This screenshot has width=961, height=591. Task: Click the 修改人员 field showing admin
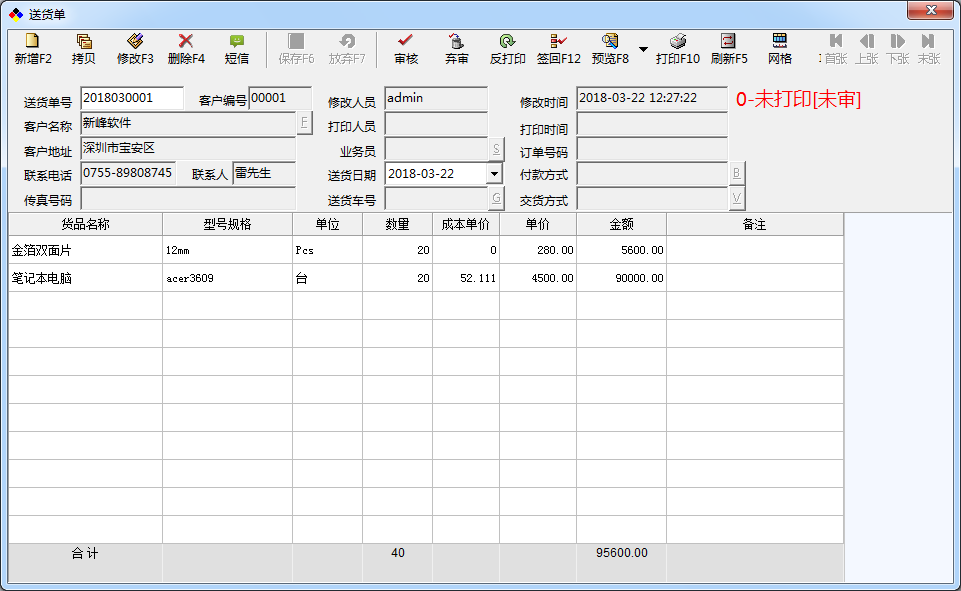436,98
